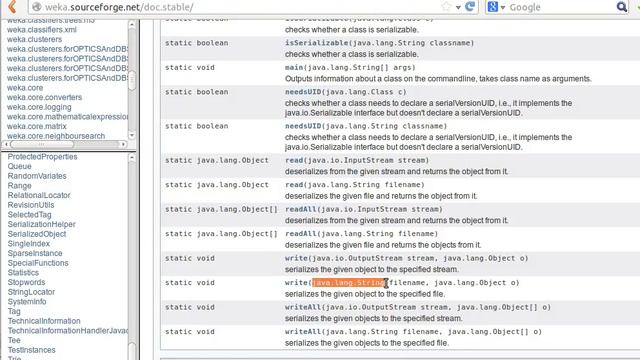Click packages frame horizontal scroll-left arrow
Image resolution: width=640 pixels, height=360 pixels.
(6, 144)
